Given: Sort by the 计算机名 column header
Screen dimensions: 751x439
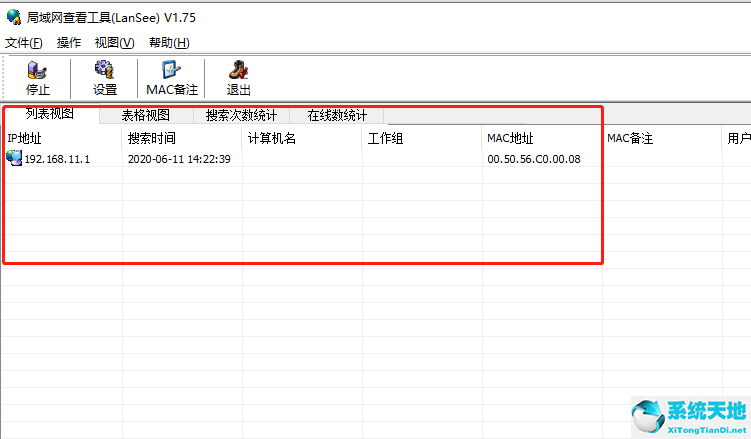Looking at the screenshot, I should (302, 138).
